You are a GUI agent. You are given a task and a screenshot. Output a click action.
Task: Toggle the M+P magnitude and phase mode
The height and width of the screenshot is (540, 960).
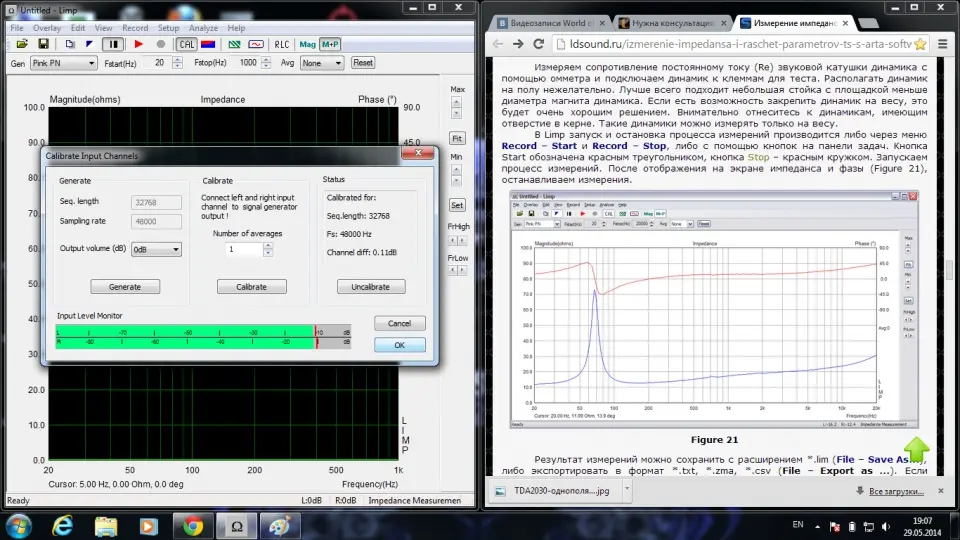coord(330,44)
